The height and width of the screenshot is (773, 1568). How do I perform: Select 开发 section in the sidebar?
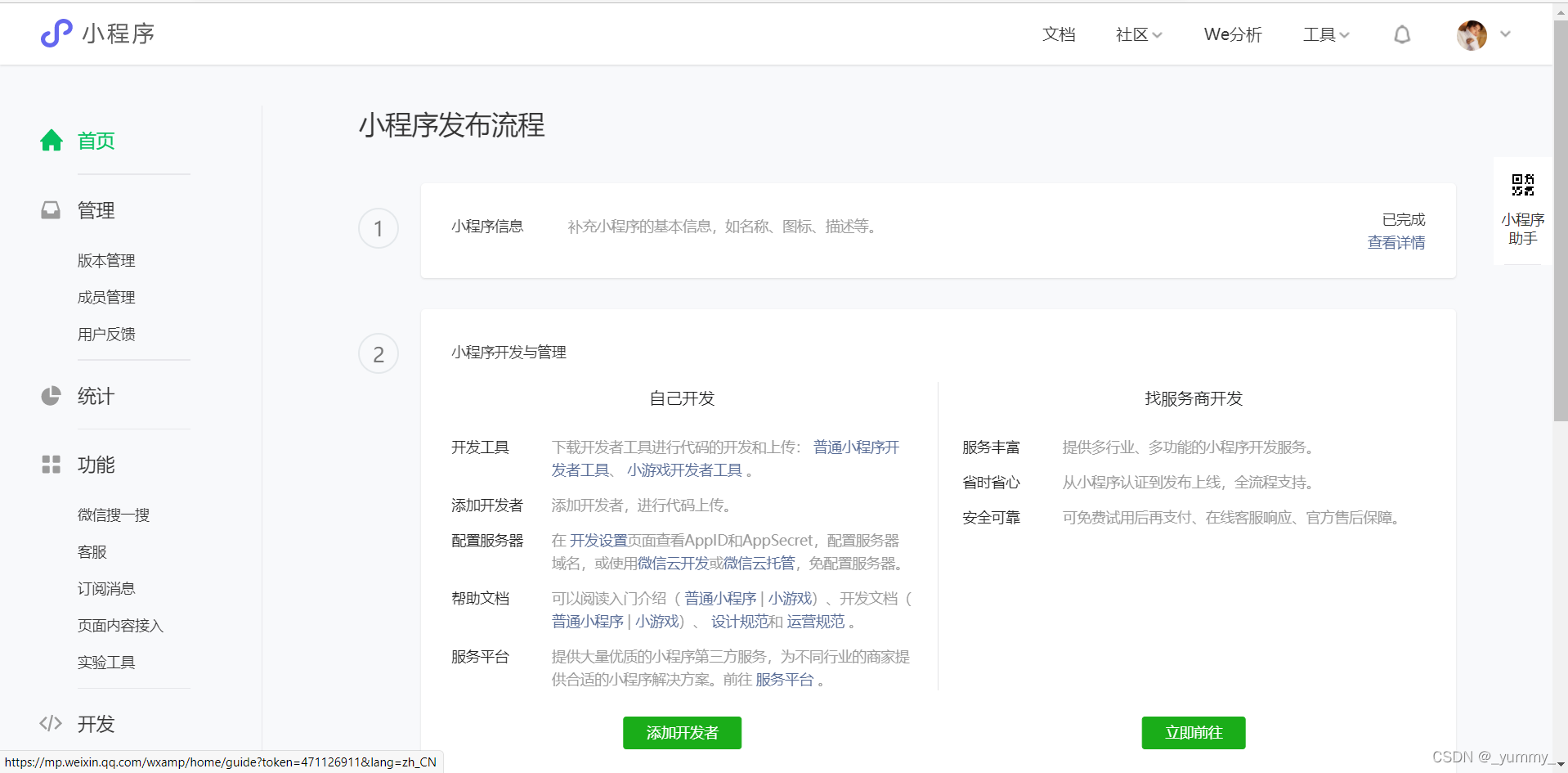pos(96,724)
